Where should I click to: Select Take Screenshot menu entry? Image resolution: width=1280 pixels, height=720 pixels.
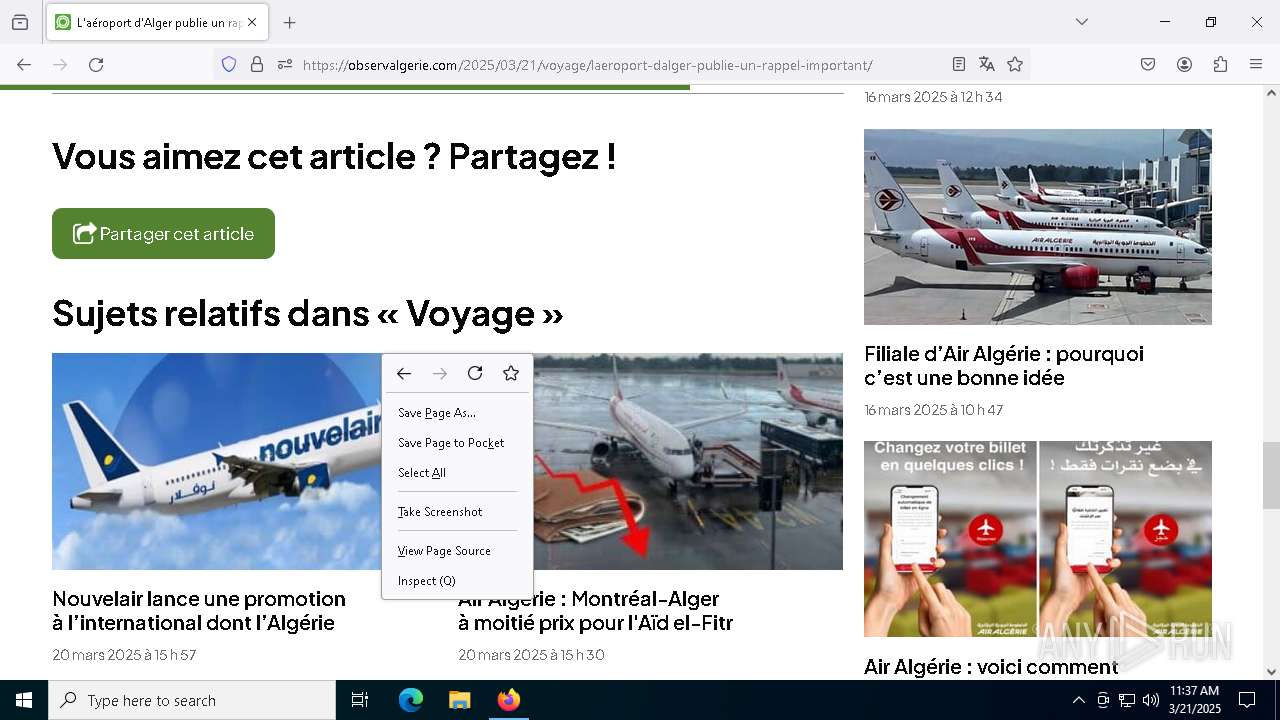tap(457, 512)
